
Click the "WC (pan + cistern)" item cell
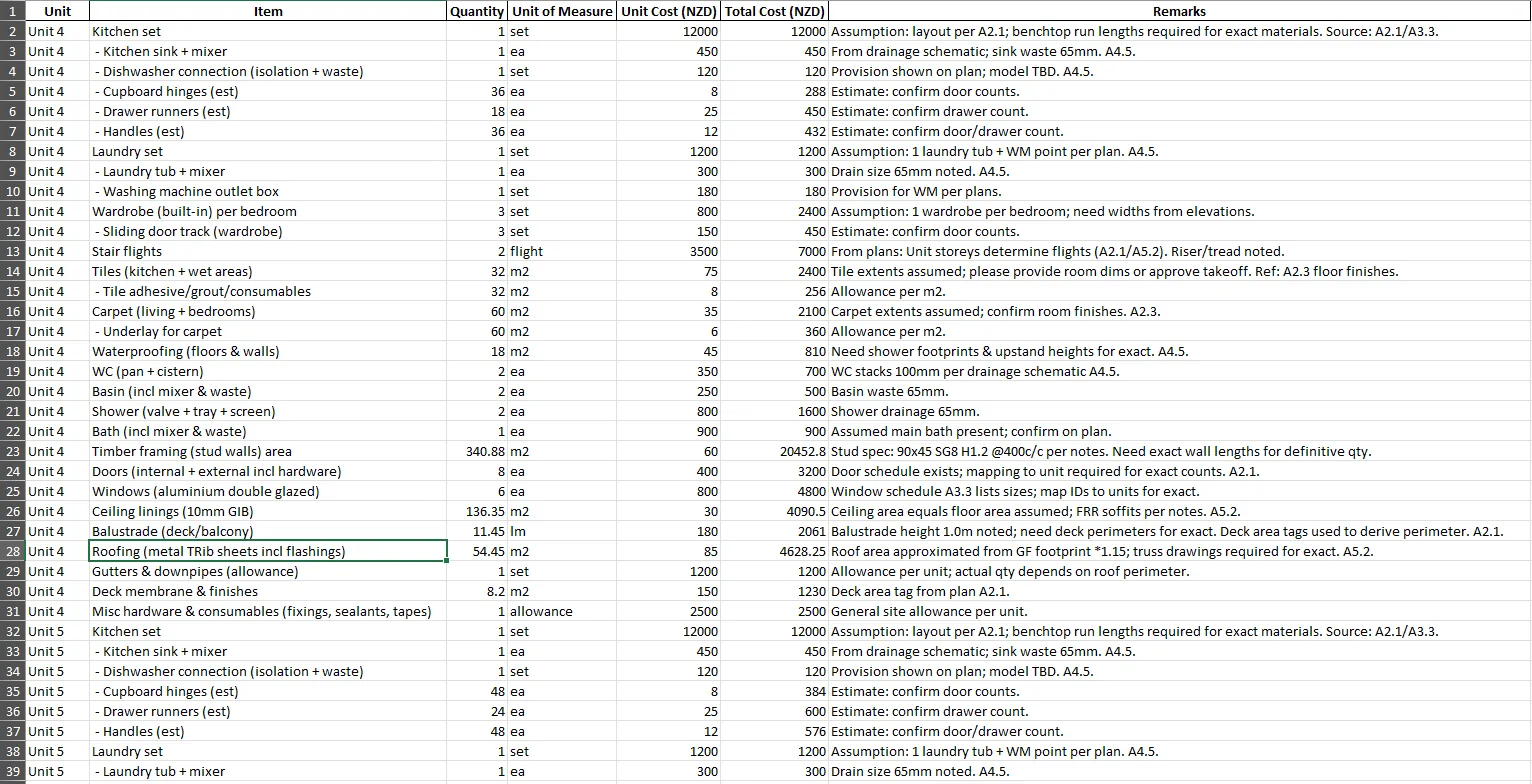268,371
